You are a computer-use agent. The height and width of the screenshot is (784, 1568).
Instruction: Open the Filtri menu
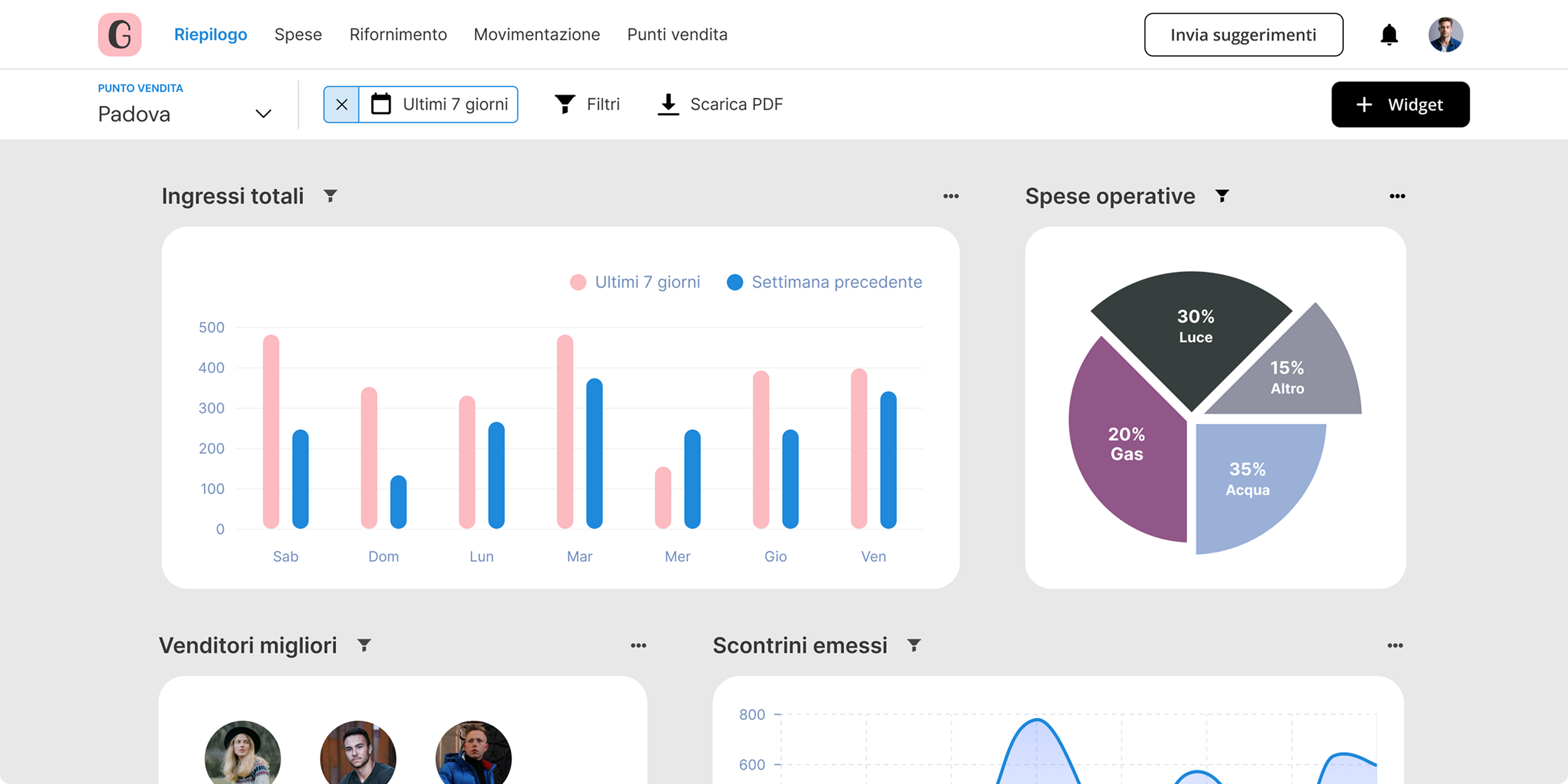click(587, 105)
